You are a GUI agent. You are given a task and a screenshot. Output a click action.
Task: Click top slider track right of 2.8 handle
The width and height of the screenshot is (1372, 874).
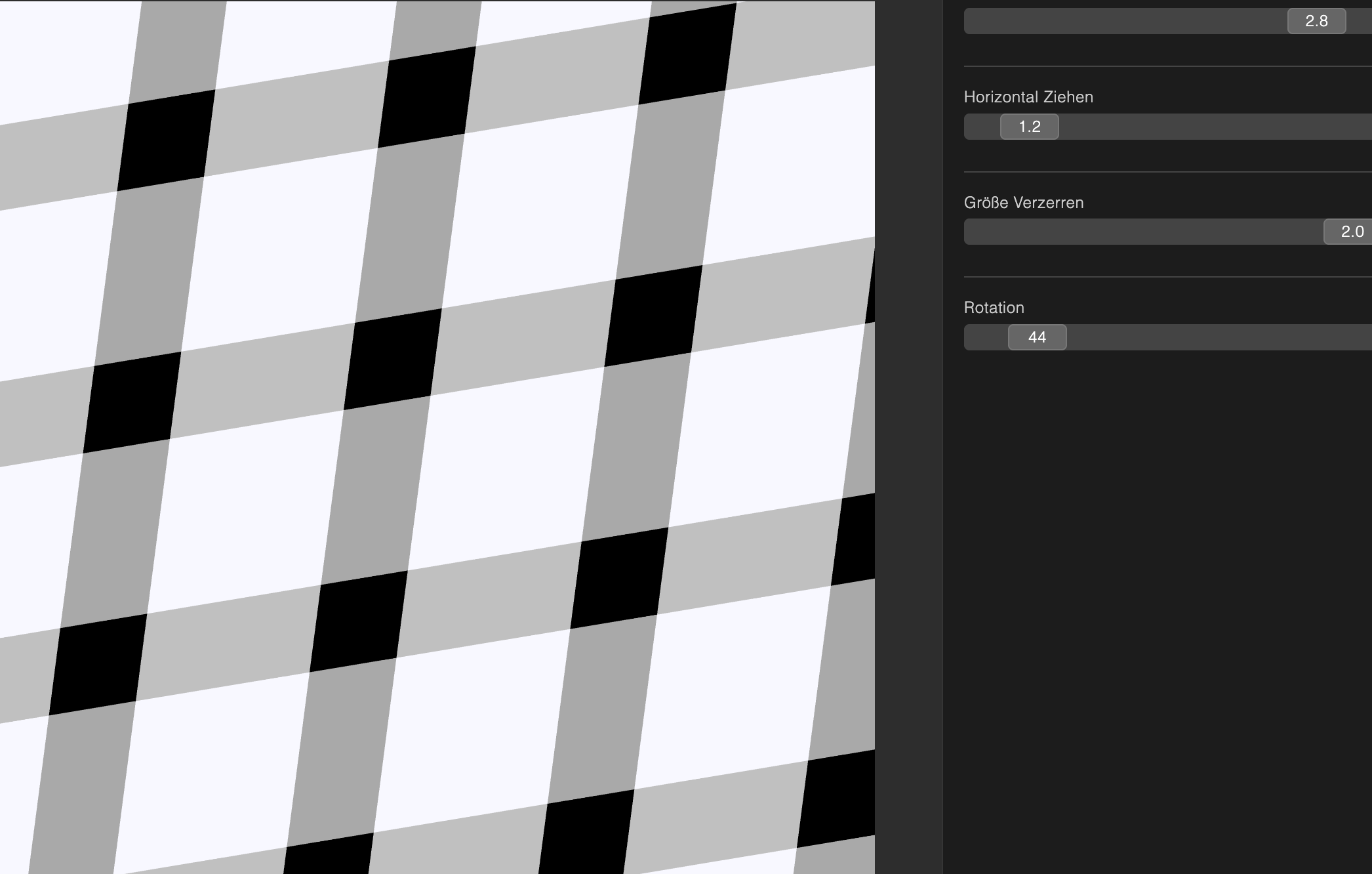tap(1359, 21)
